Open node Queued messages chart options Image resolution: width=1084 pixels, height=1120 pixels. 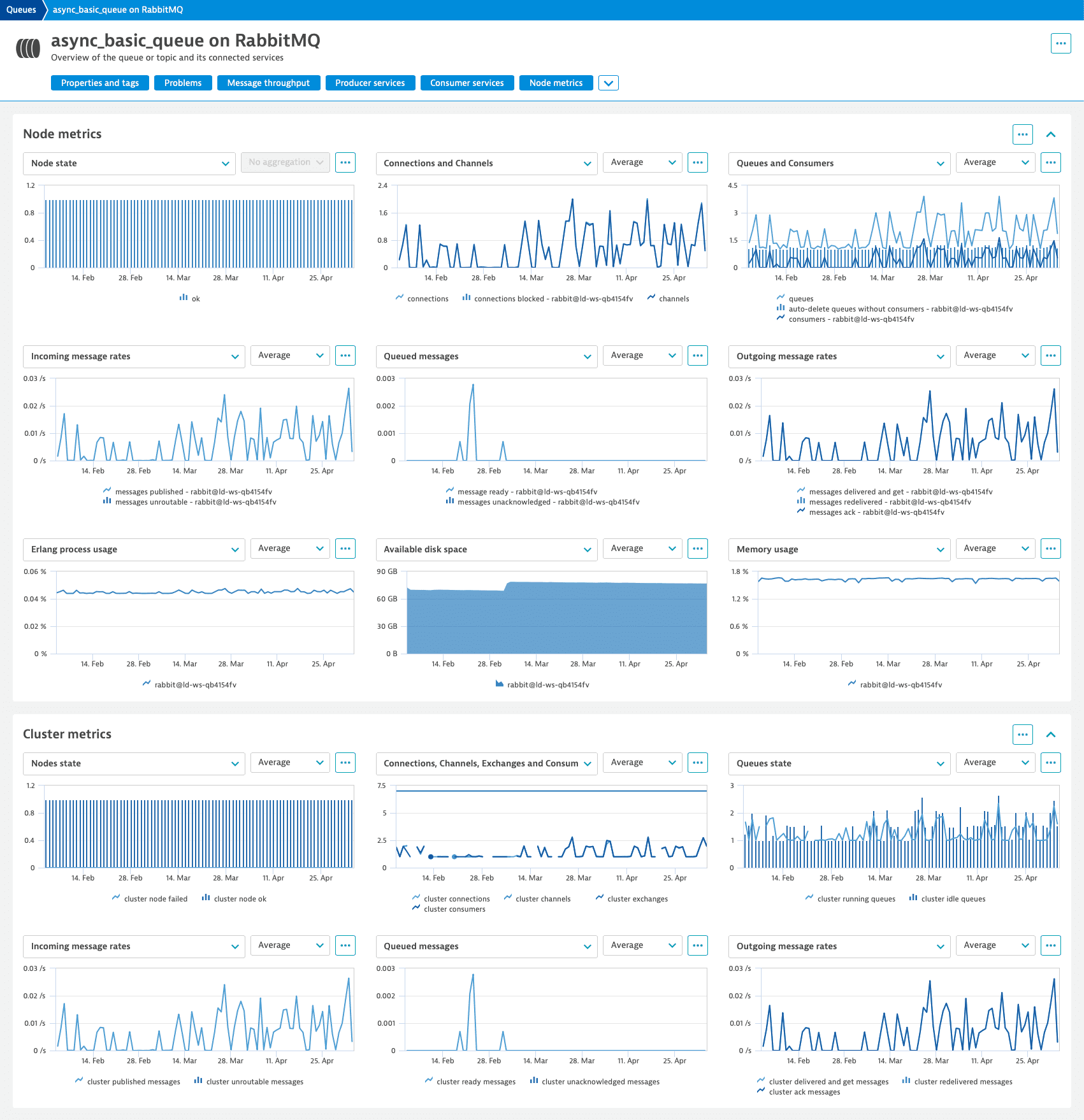698,355
